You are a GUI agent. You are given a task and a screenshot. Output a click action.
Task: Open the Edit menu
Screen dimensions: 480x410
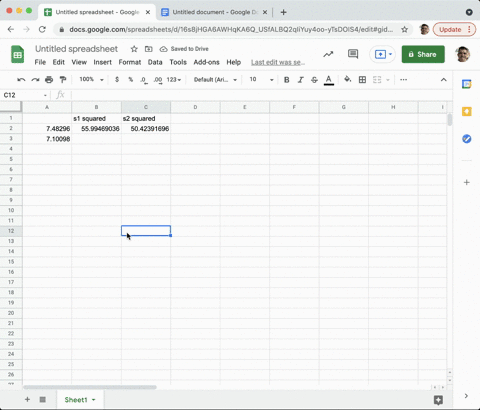(x=58, y=62)
